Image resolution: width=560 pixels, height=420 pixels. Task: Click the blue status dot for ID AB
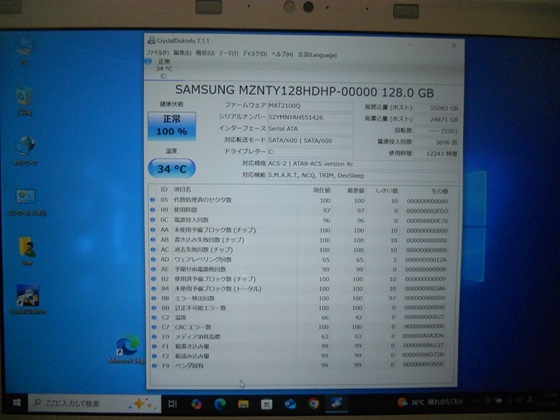click(x=153, y=240)
